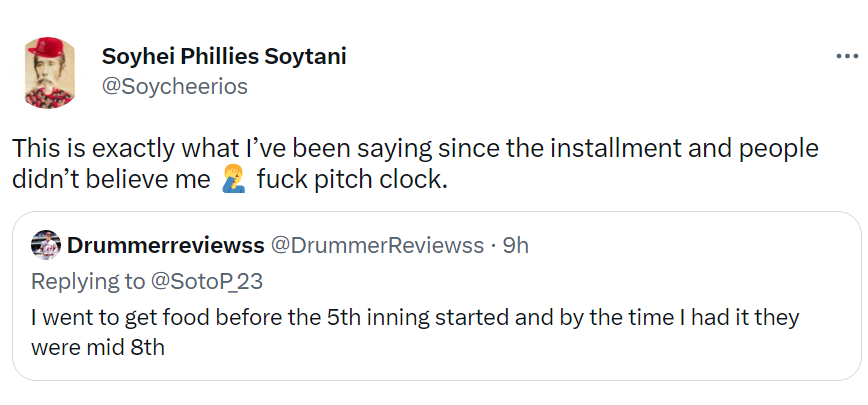The width and height of the screenshot is (868, 405).
Task: Open quoted tweet text about getting food
Action: coord(400,317)
